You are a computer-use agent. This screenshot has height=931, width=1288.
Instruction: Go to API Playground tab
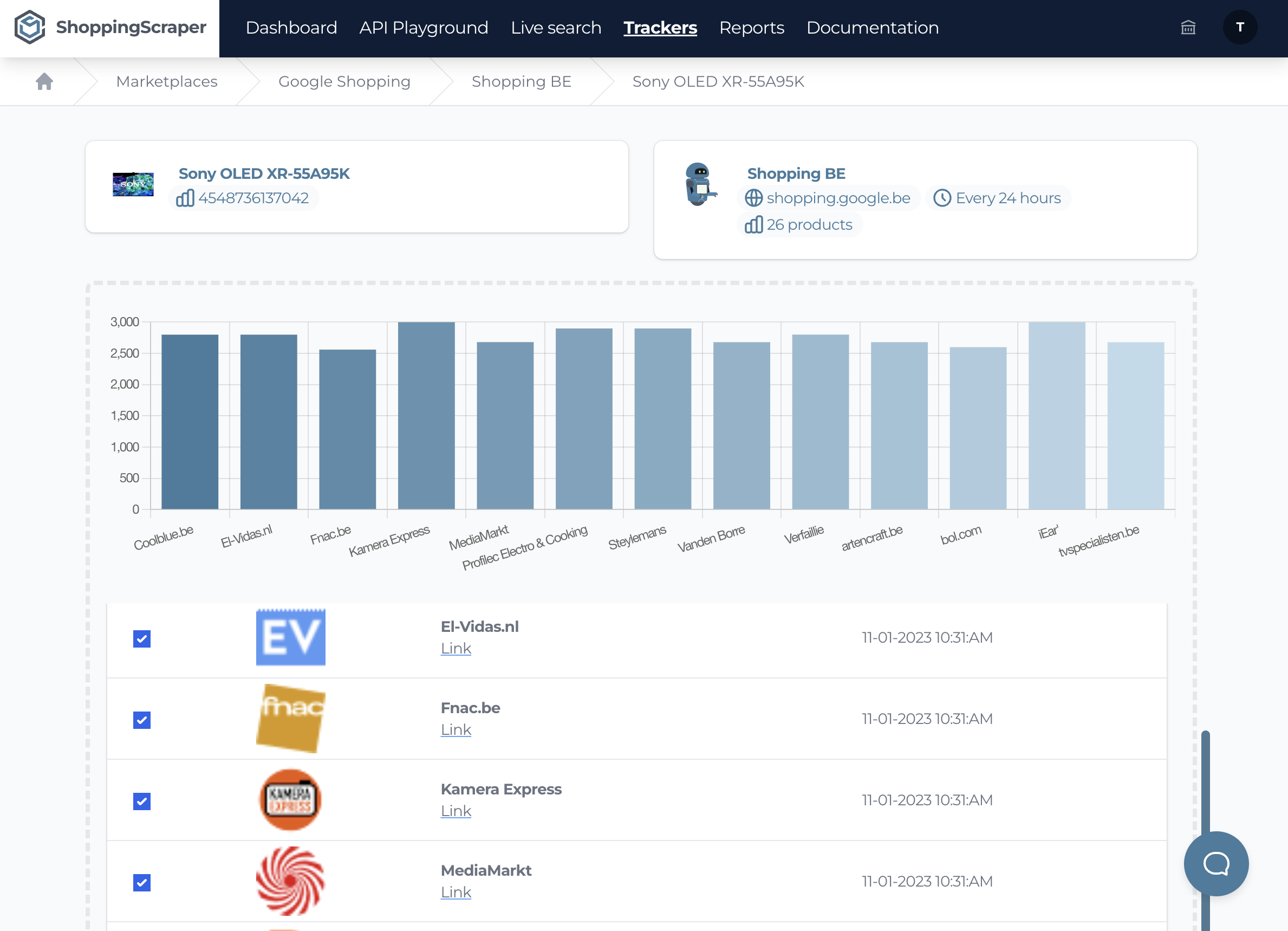(424, 28)
